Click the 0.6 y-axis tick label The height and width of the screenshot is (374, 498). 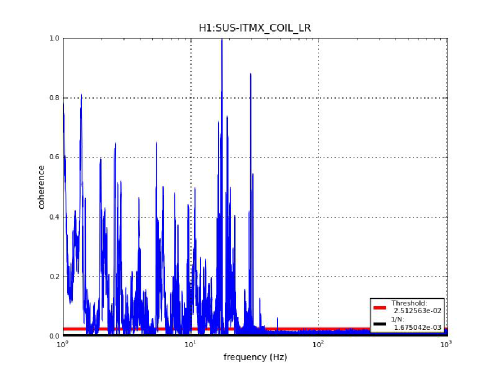54,157
